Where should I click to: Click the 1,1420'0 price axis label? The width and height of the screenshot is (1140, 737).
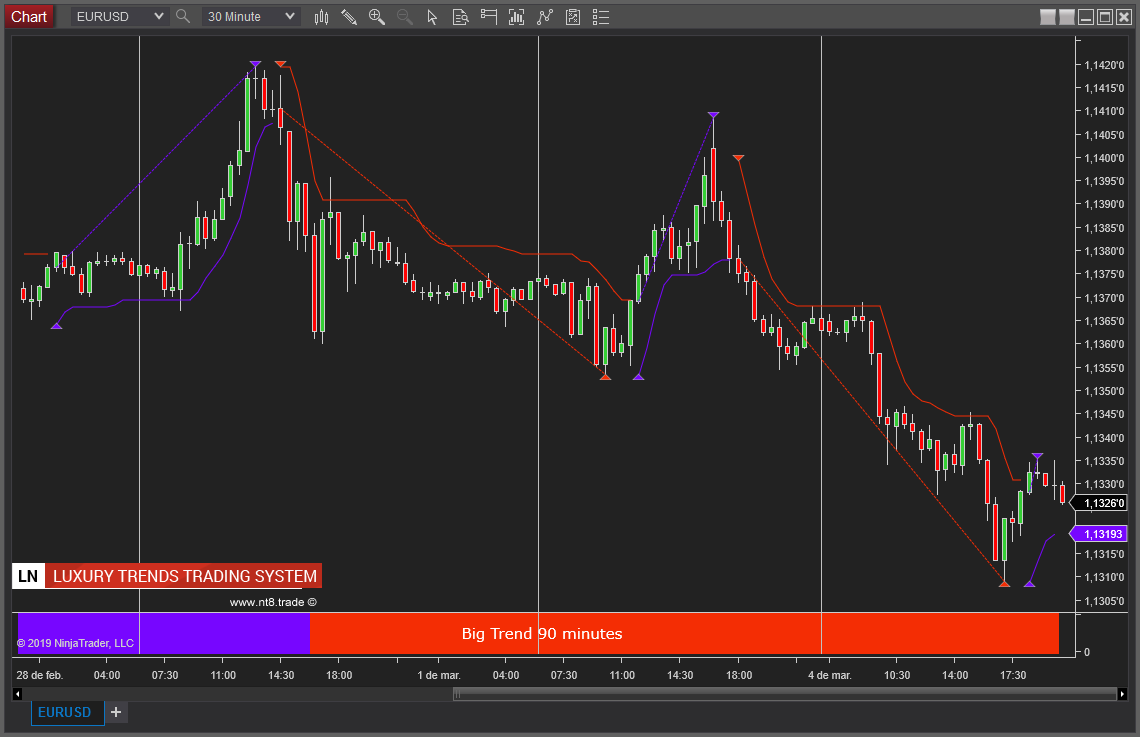1104,65
